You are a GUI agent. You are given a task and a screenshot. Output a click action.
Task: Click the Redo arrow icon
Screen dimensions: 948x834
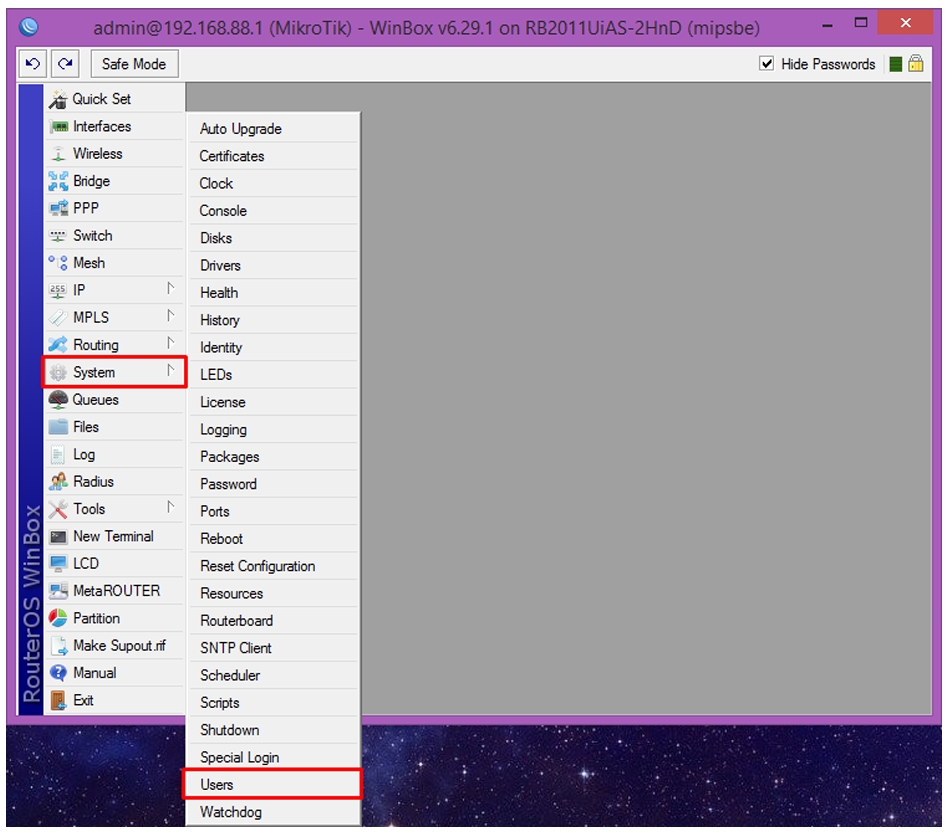tap(65, 64)
